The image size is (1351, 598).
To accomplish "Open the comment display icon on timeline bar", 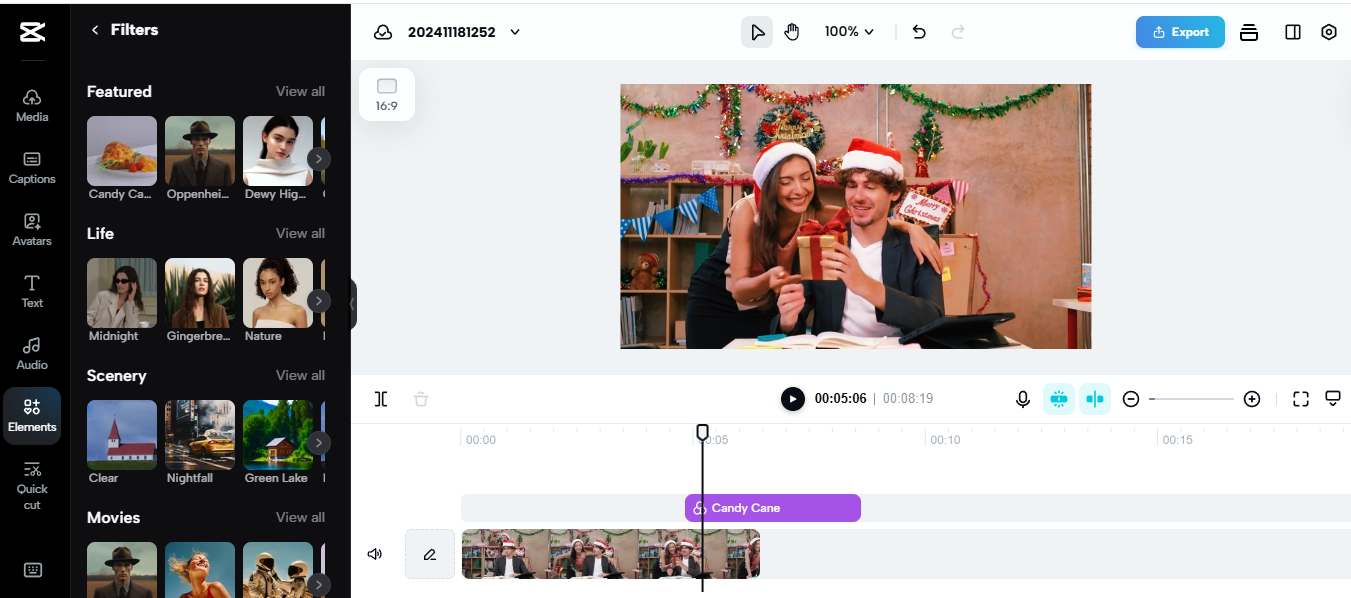I will [x=1333, y=399].
